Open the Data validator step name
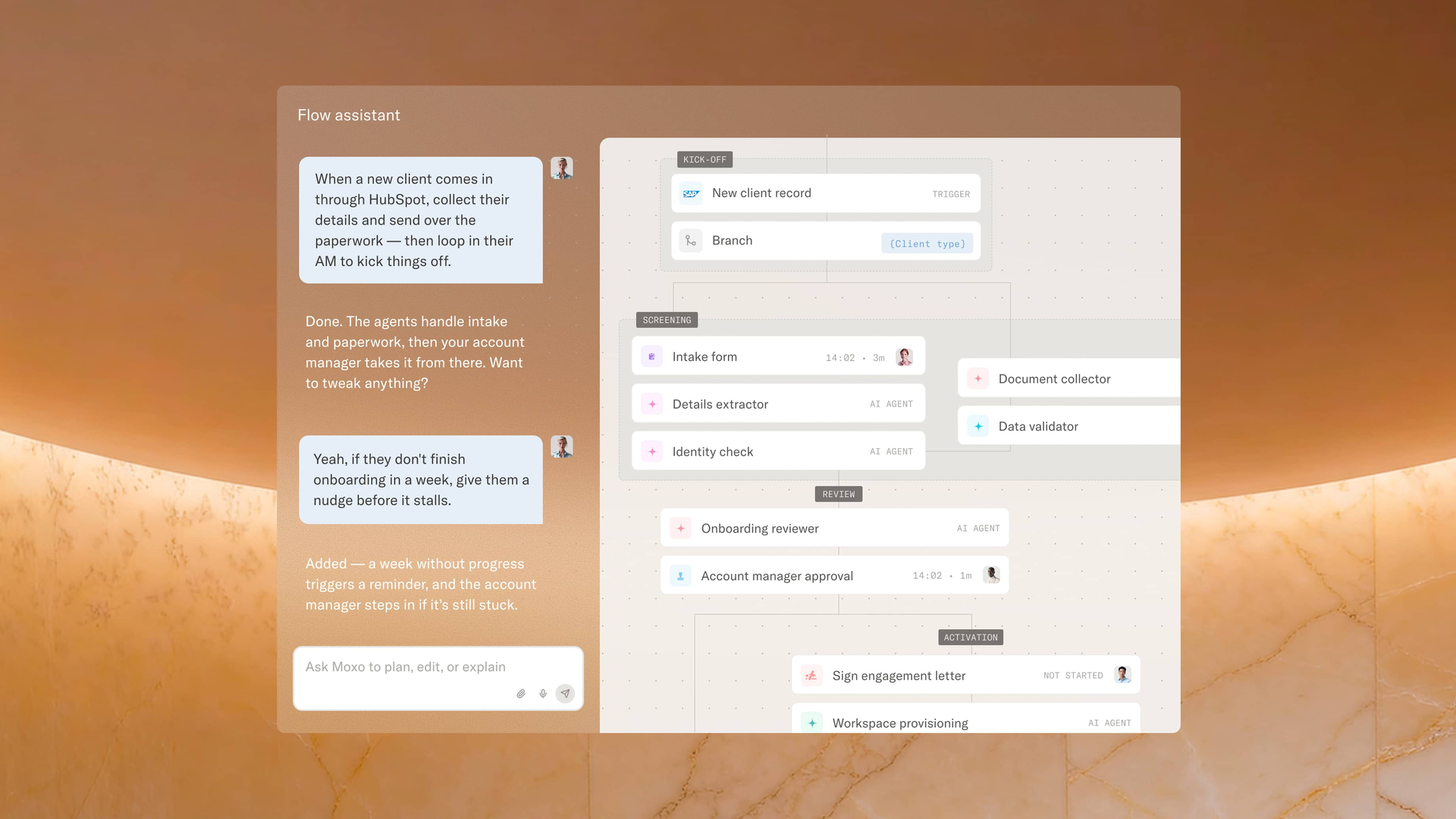The height and width of the screenshot is (819, 1456). click(1038, 427)
